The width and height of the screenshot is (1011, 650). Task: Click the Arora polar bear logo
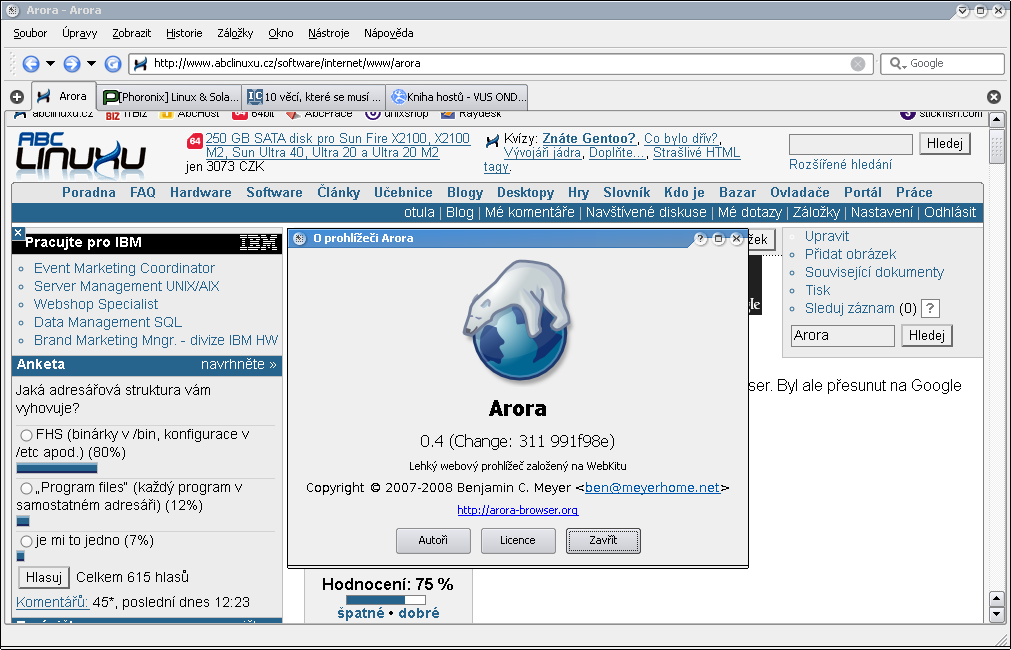click(x=518, y=320)
